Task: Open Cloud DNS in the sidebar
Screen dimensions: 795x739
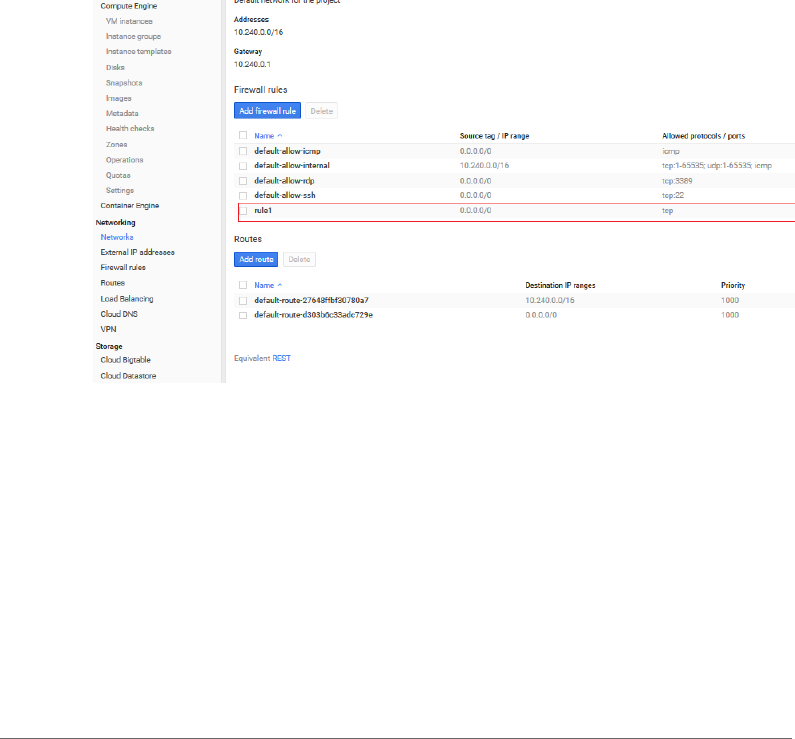Action: (119, 314)
